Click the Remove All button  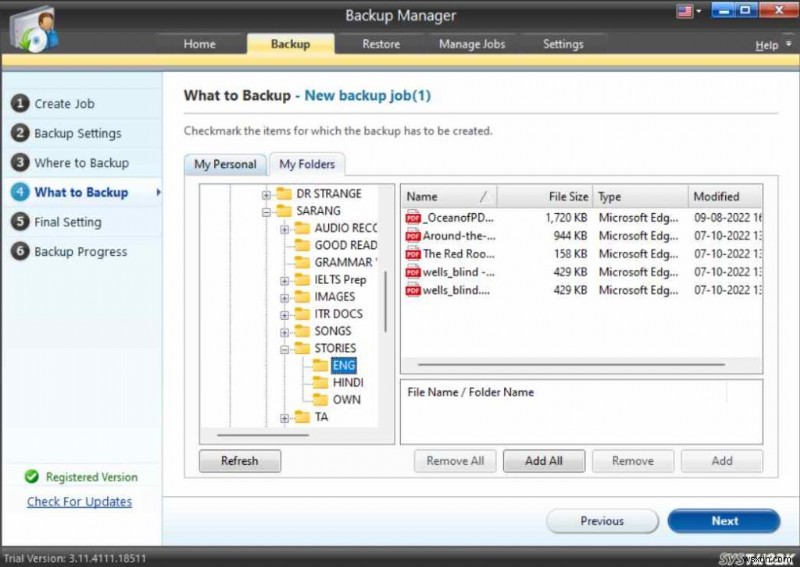pos(455,461)
